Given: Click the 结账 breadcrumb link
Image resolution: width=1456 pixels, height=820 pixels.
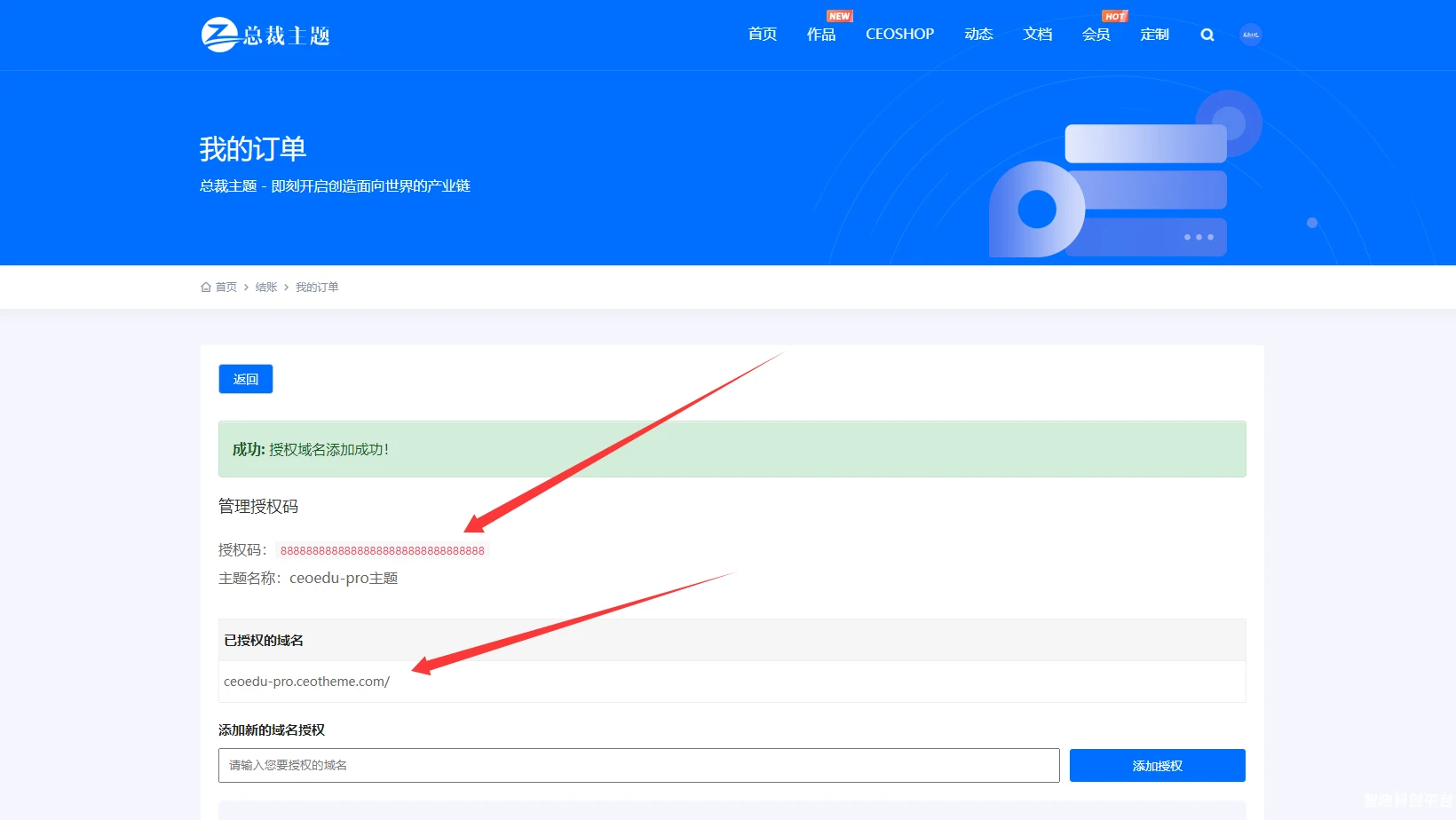Looking at the screenshot, I should click(265, 288).
